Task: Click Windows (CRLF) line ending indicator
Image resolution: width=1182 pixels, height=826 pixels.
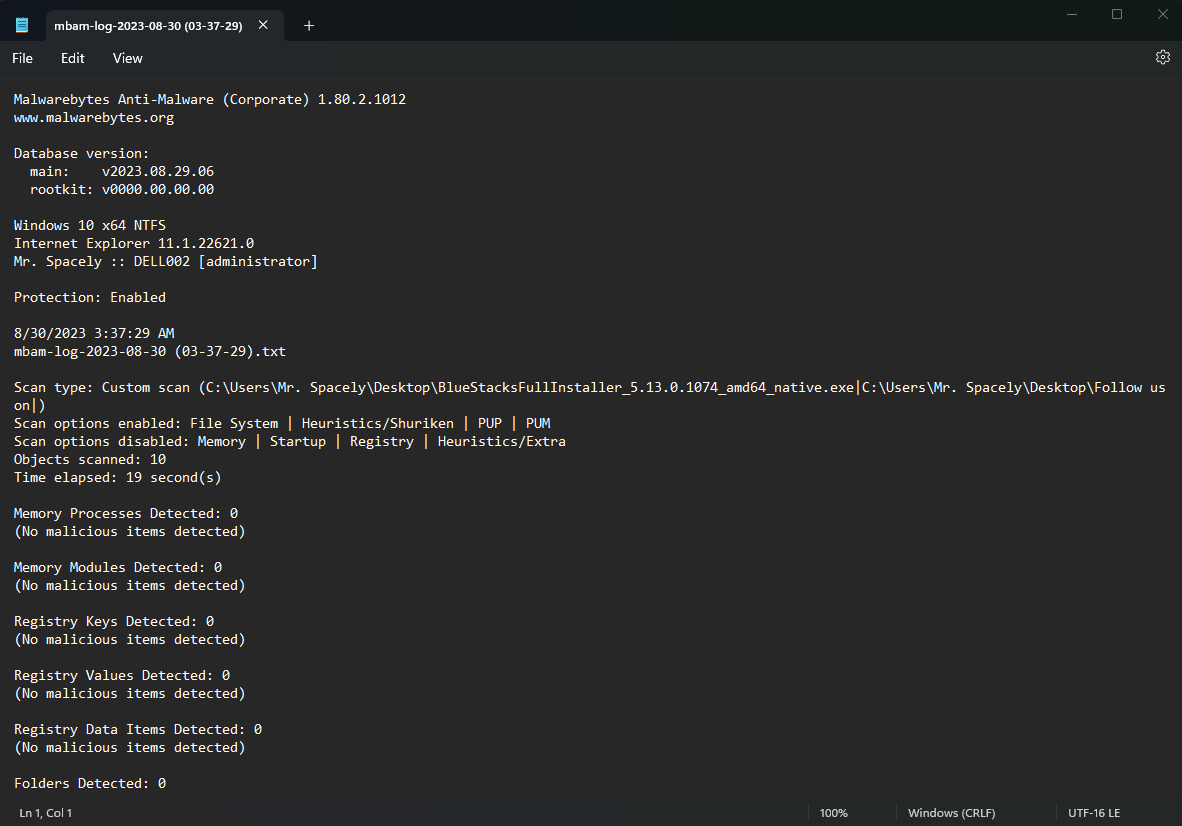Action: point(951,812)
